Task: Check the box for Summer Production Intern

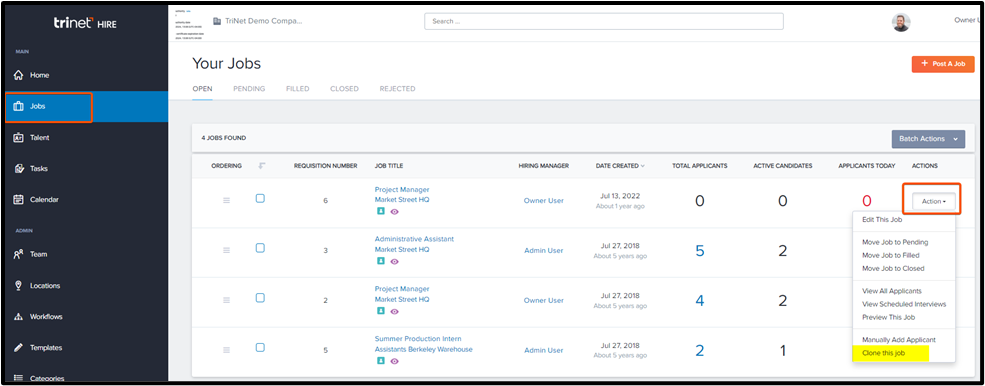Action: (x=260, y=348)
